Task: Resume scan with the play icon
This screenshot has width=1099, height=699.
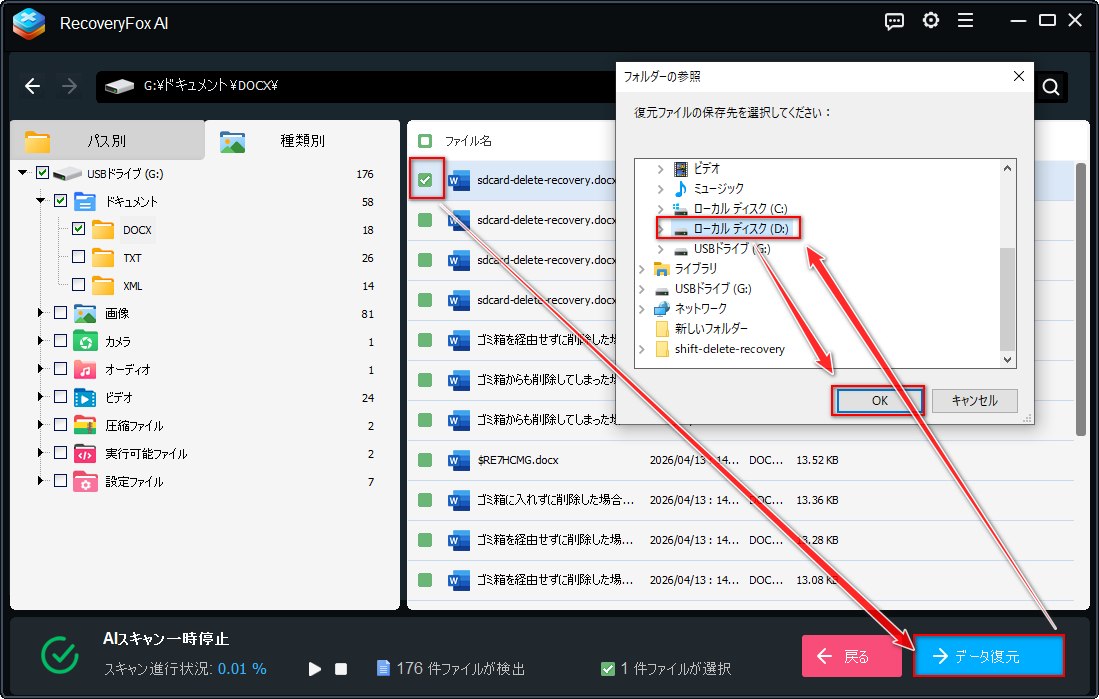Action: pos(314,669)
